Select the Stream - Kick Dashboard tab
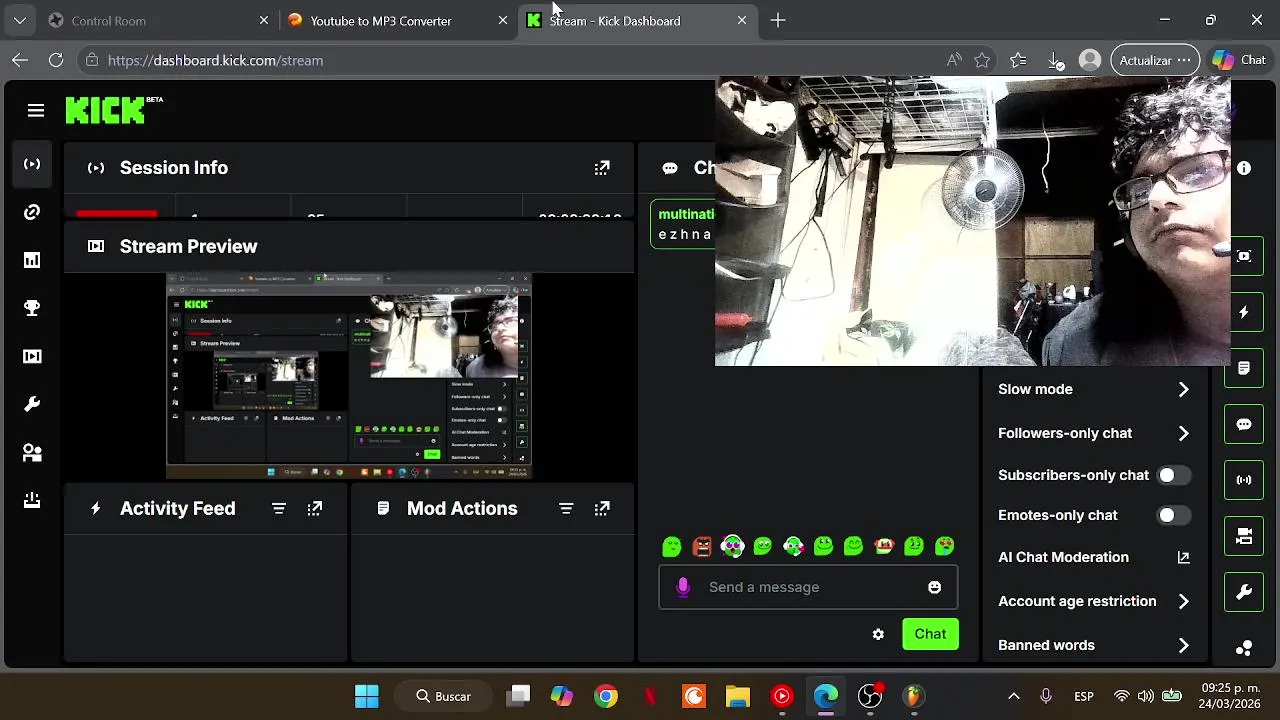1280x720 pixels. coord(637,20)
